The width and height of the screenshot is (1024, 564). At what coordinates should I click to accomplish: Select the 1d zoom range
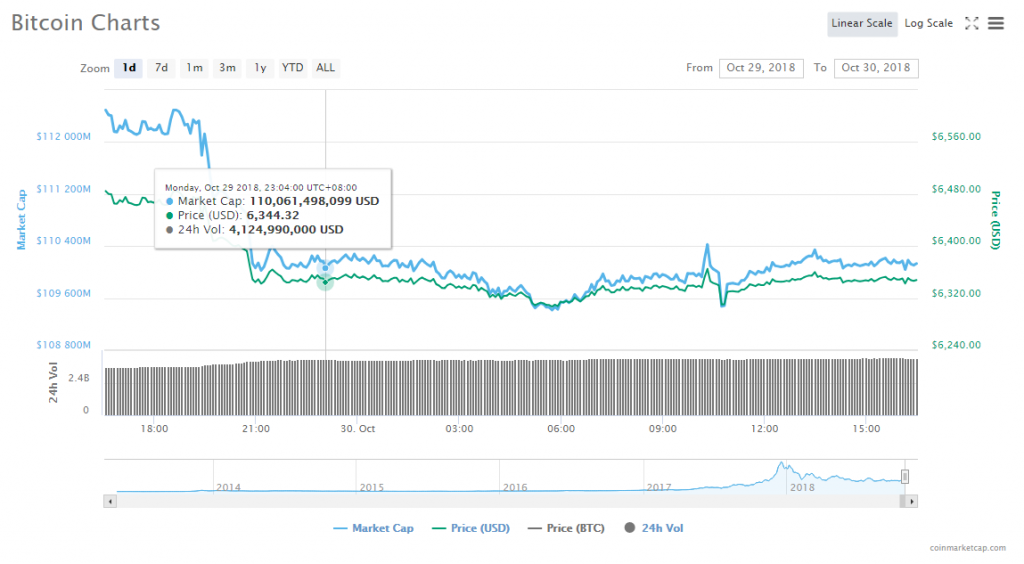pyautogui.click(x=128, y=68)
